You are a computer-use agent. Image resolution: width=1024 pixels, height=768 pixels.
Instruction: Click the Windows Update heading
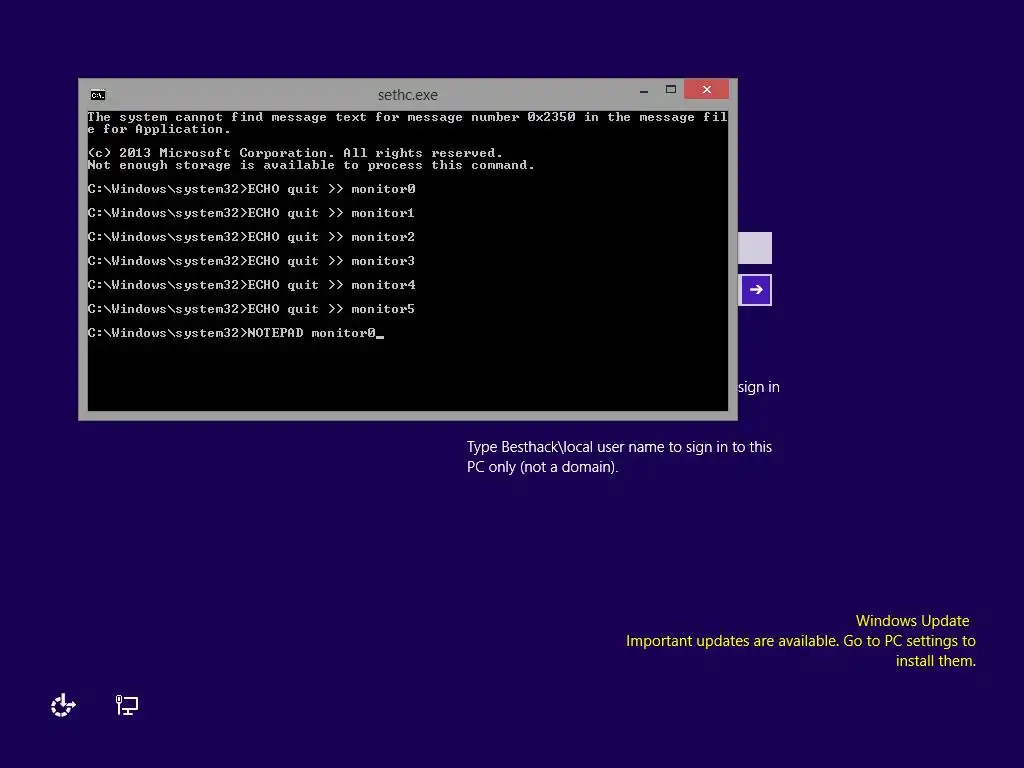pyautogui.click(x=912, y=621)
